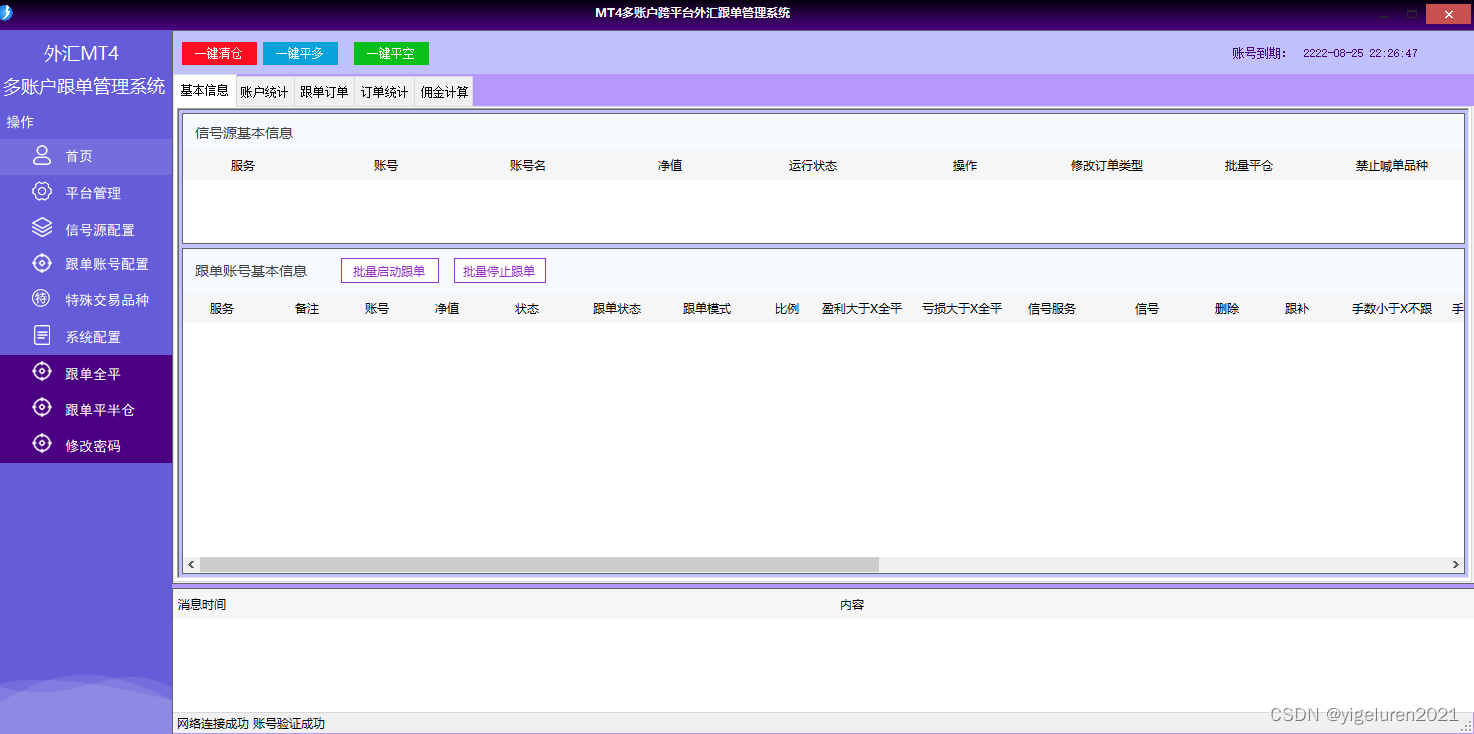This screenshot has width=1474, height=734.
Task: Click 盈利大于X全平 column header
Action: (862, 309)
